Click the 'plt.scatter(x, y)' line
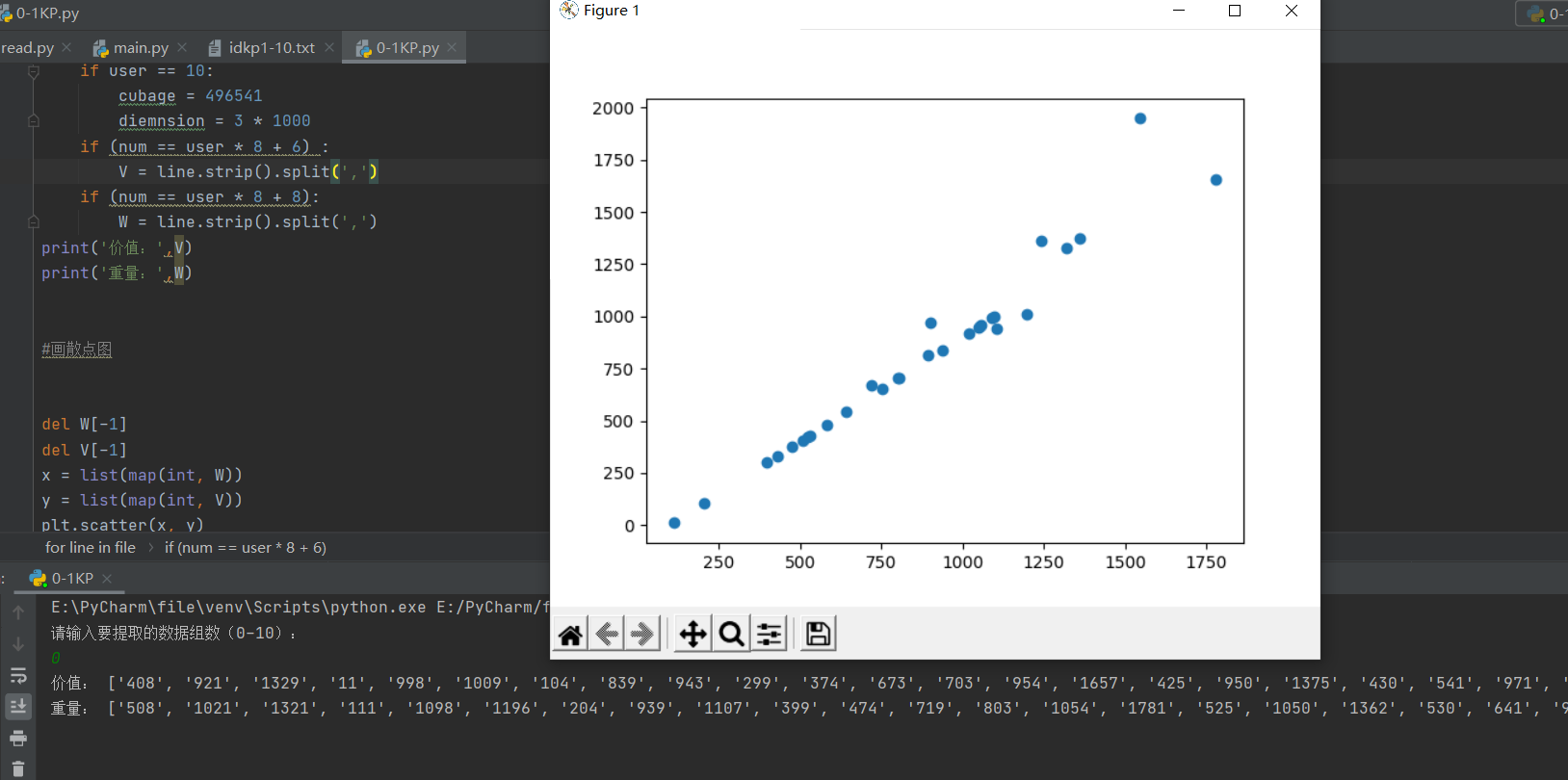Viewport: 1568px width, 780px height. [x=122, y=525]
